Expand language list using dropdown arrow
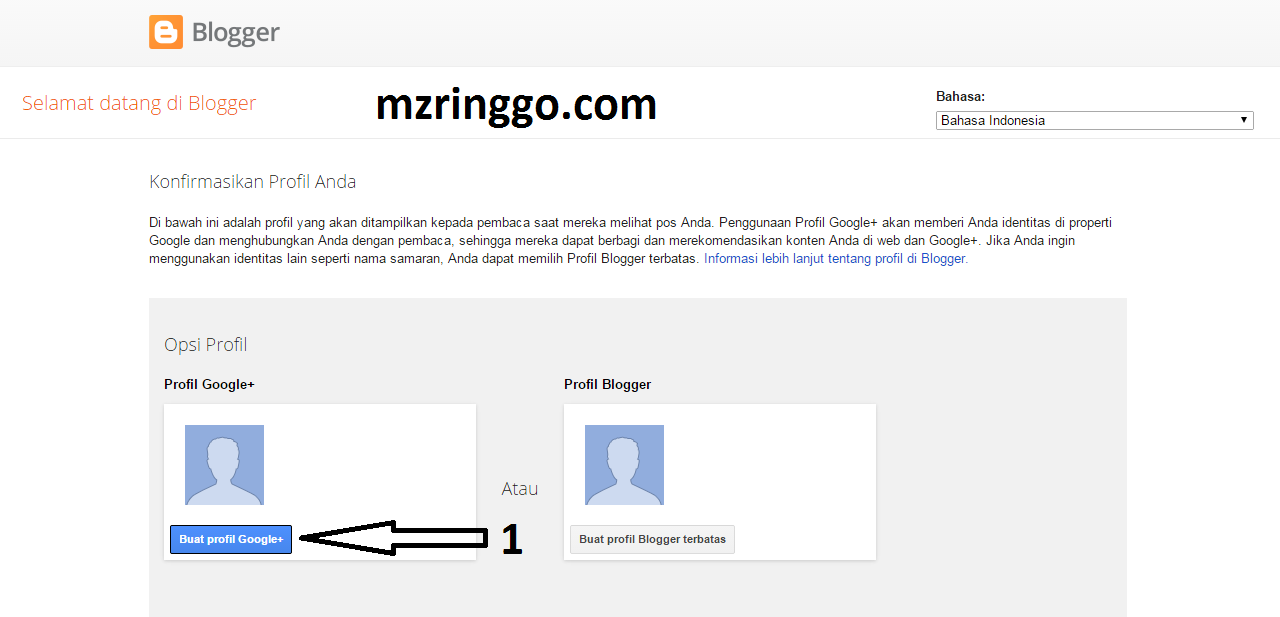This screenshot has height=617, width=1280. (x=1244, y=120)
